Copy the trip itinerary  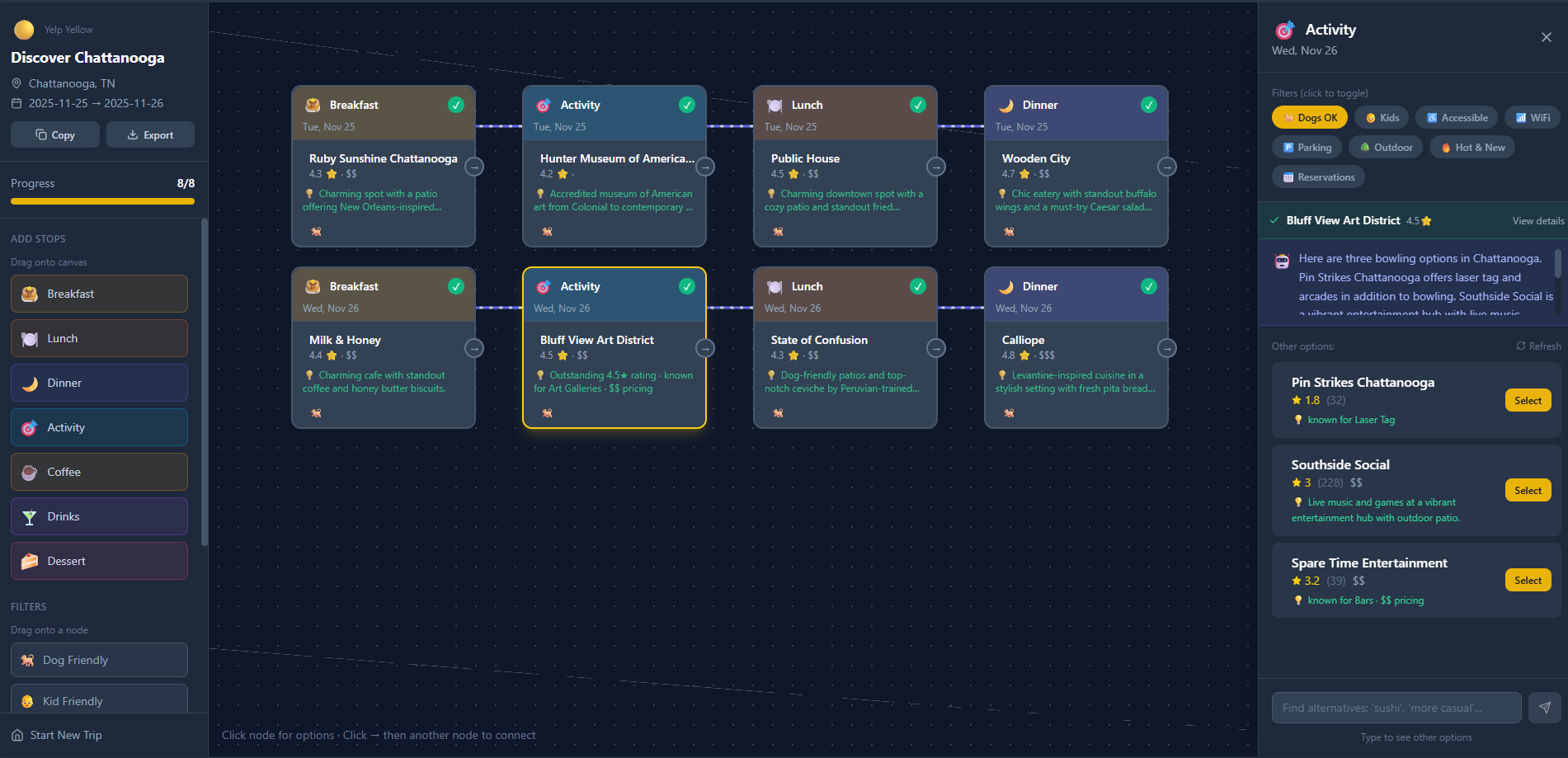[x=55, y=134]
